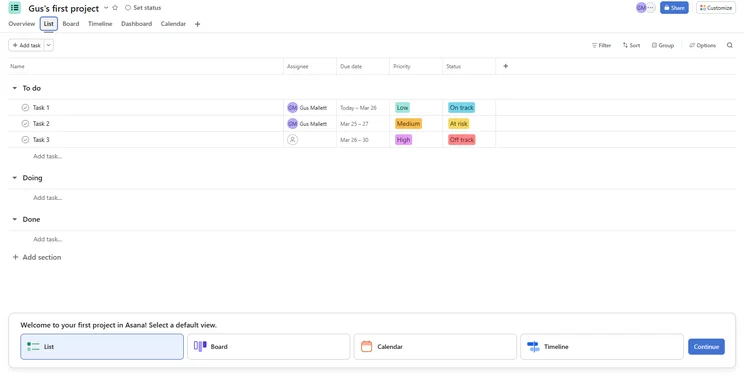744x377 pixels.
Task: Add a new column with plus icon
Action: 505,66
